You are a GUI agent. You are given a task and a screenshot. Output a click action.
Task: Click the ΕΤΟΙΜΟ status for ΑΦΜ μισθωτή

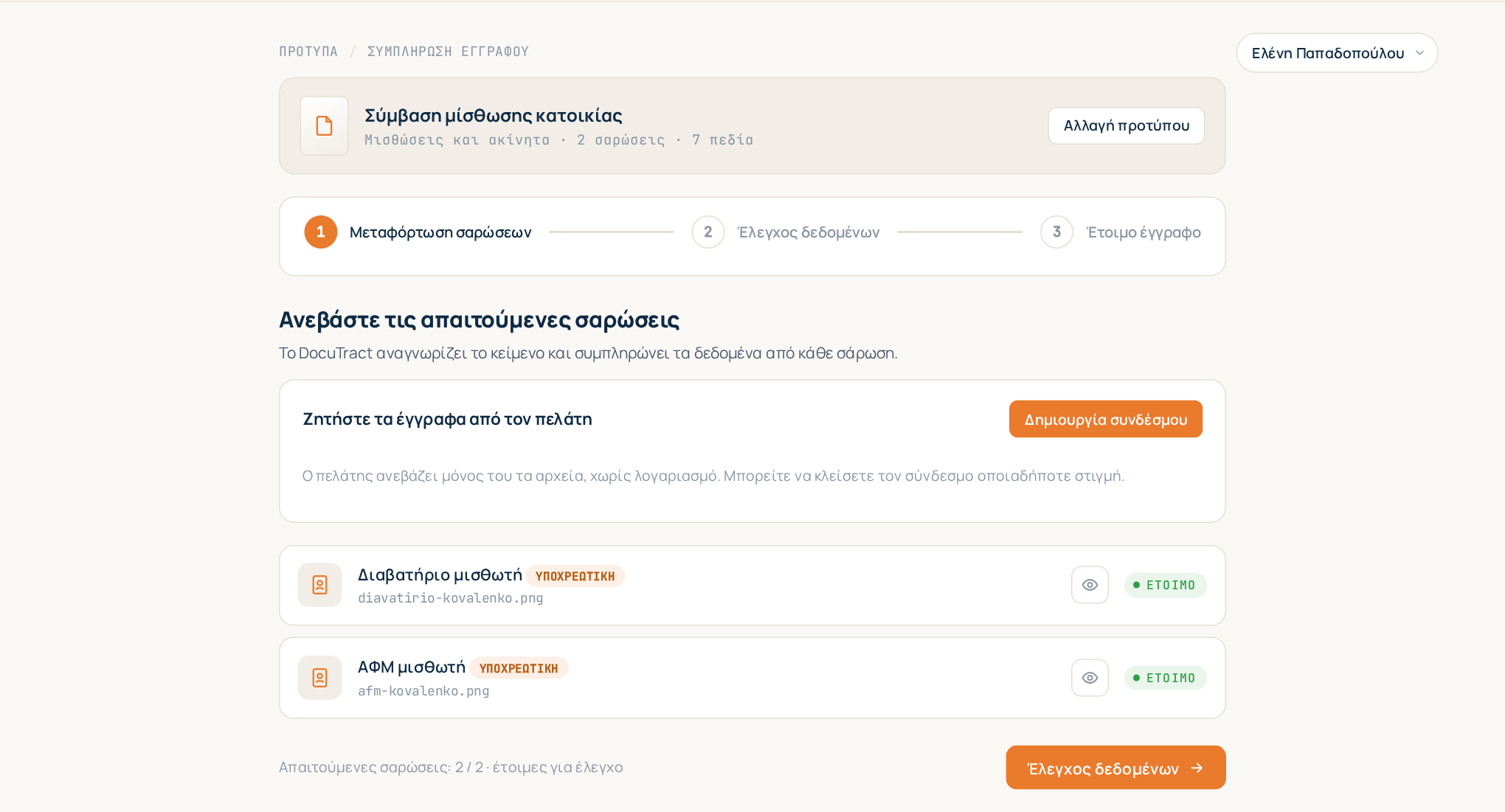(1165, 678)
